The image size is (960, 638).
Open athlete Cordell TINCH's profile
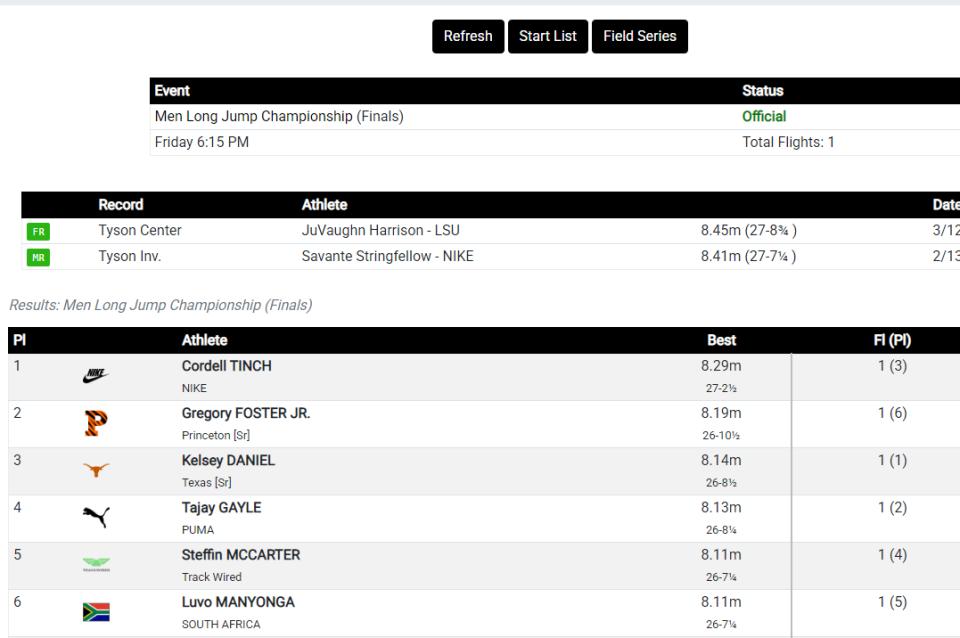(226, 366)
